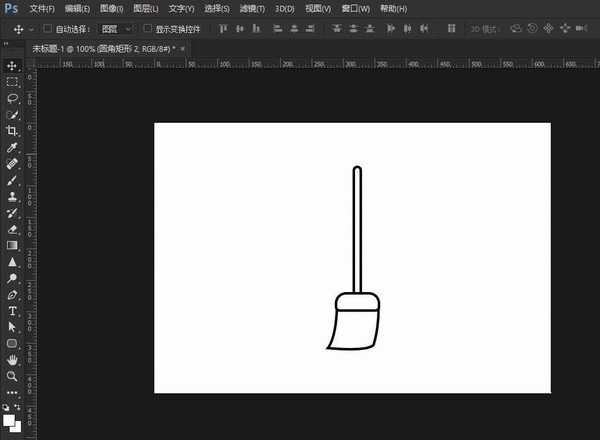This screenshot has height=440, width=600.
Task: Select the Crop tool
Action: click(12, 131)
